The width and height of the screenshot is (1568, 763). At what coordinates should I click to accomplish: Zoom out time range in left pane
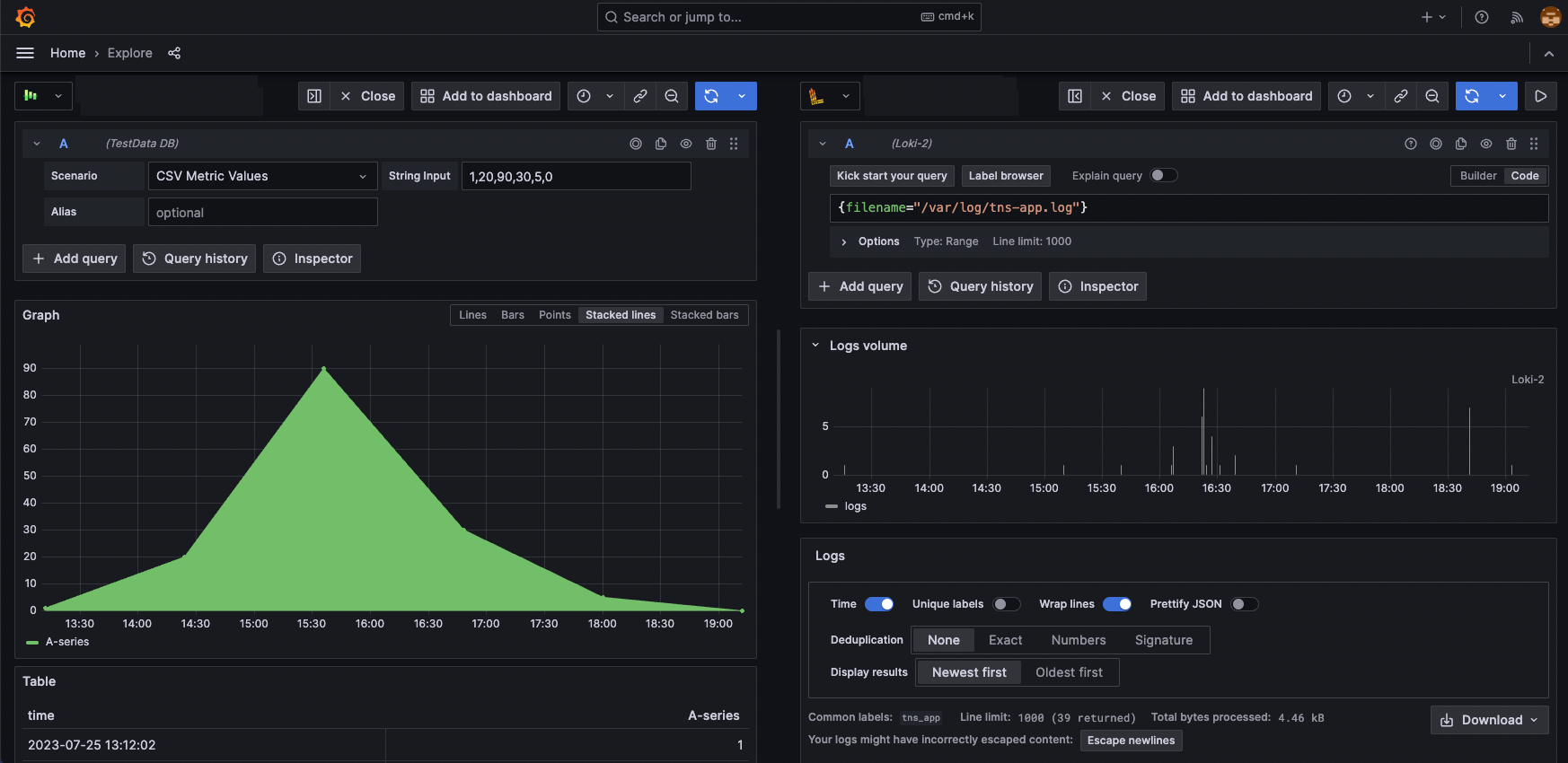[672, 96]
